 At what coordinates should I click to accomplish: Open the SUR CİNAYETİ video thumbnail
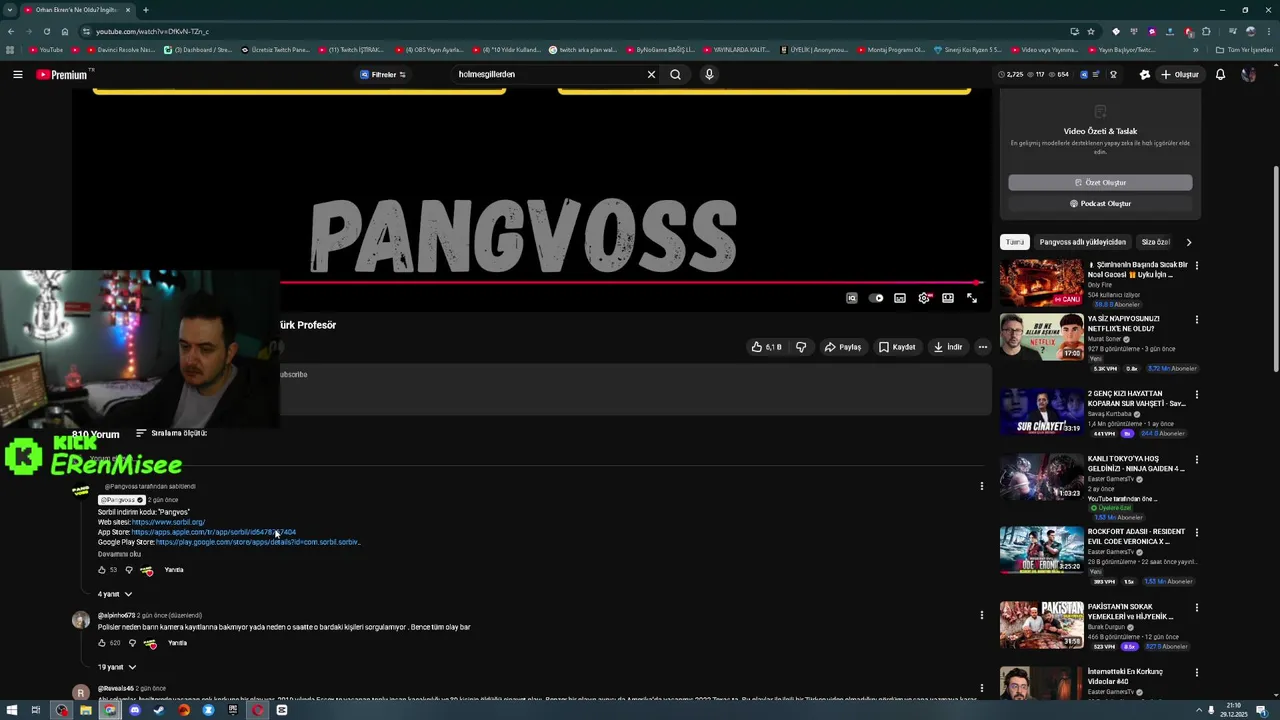pyautogui.click(x=1041, y=411)
